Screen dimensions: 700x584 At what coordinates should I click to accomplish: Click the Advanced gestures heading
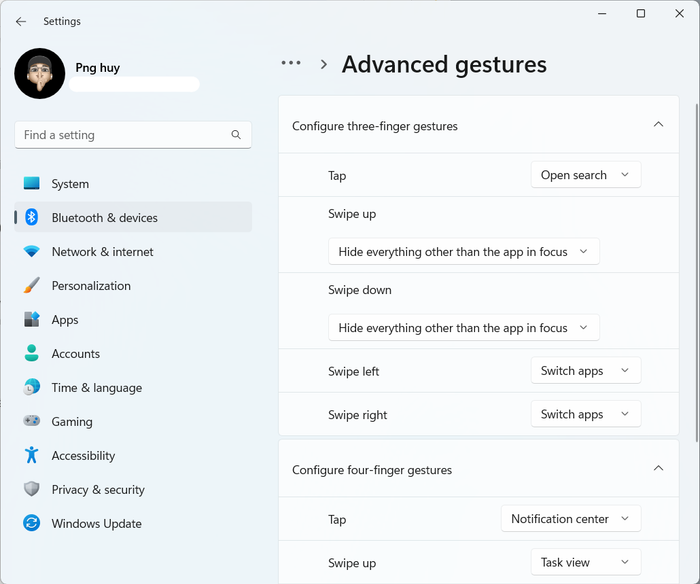coord(444,64)
